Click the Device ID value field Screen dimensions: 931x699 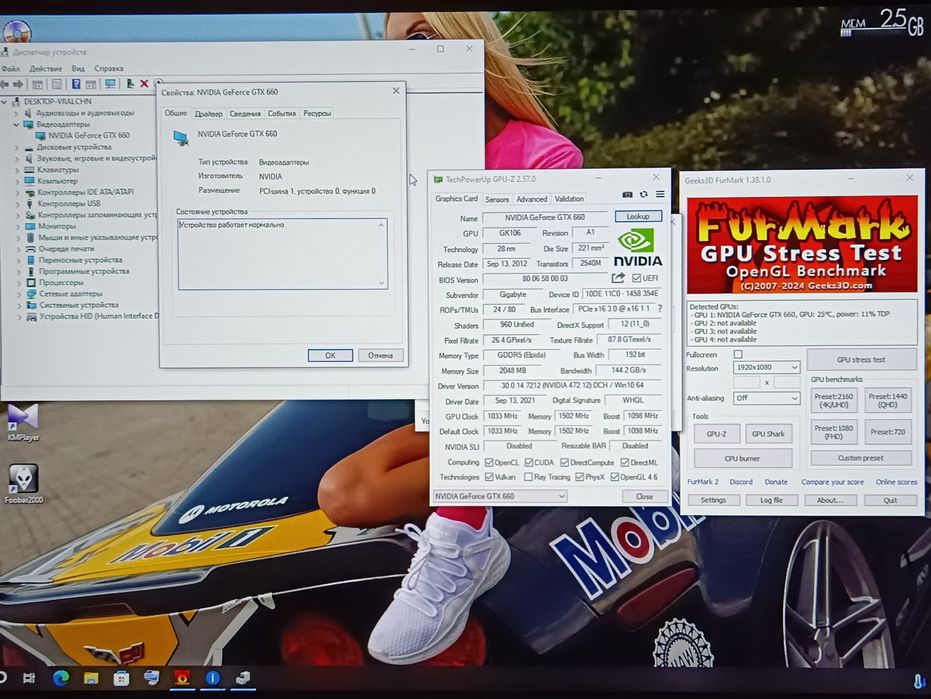pyautogui.click(x=621, y=293)
